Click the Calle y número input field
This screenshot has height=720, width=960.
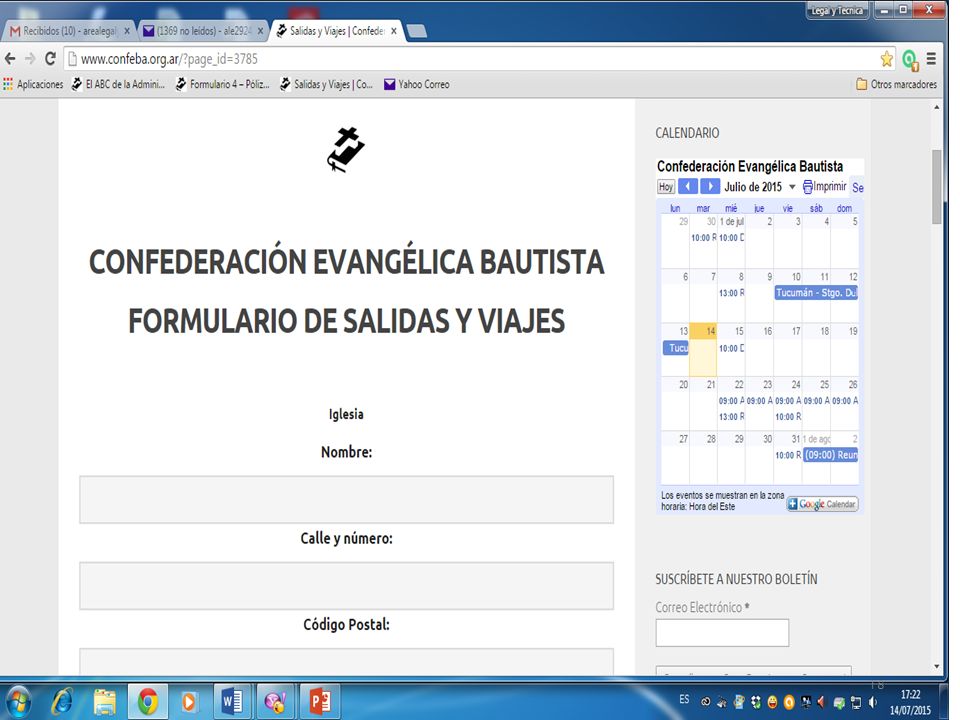pos(347,586)
